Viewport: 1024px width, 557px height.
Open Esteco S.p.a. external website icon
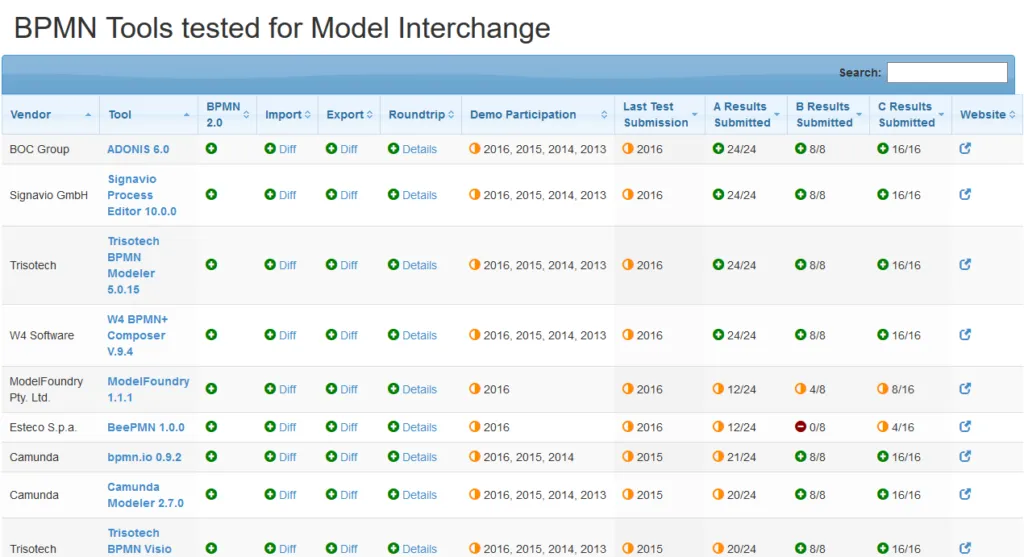[965, 427]
